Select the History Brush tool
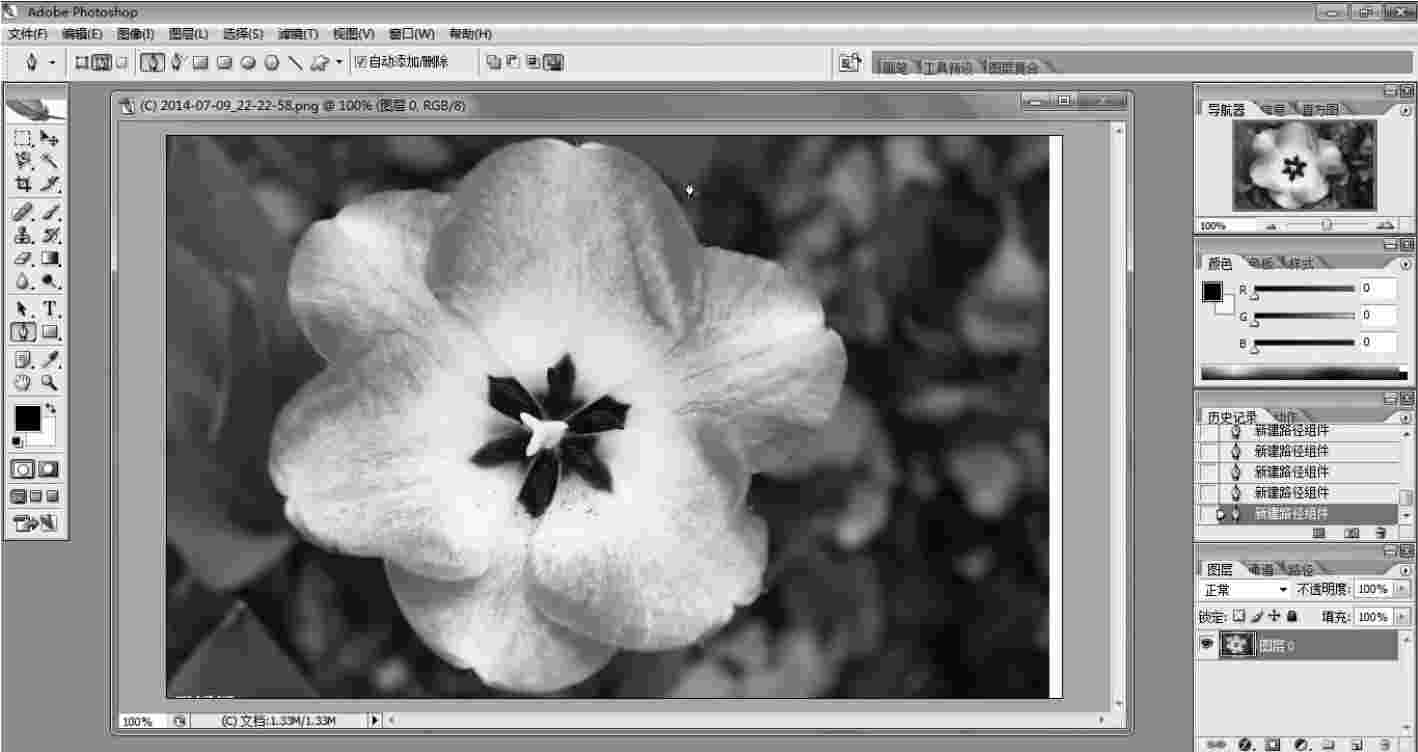The height and width of the screenshot is (752, 1418). click(x=50, y=236)
